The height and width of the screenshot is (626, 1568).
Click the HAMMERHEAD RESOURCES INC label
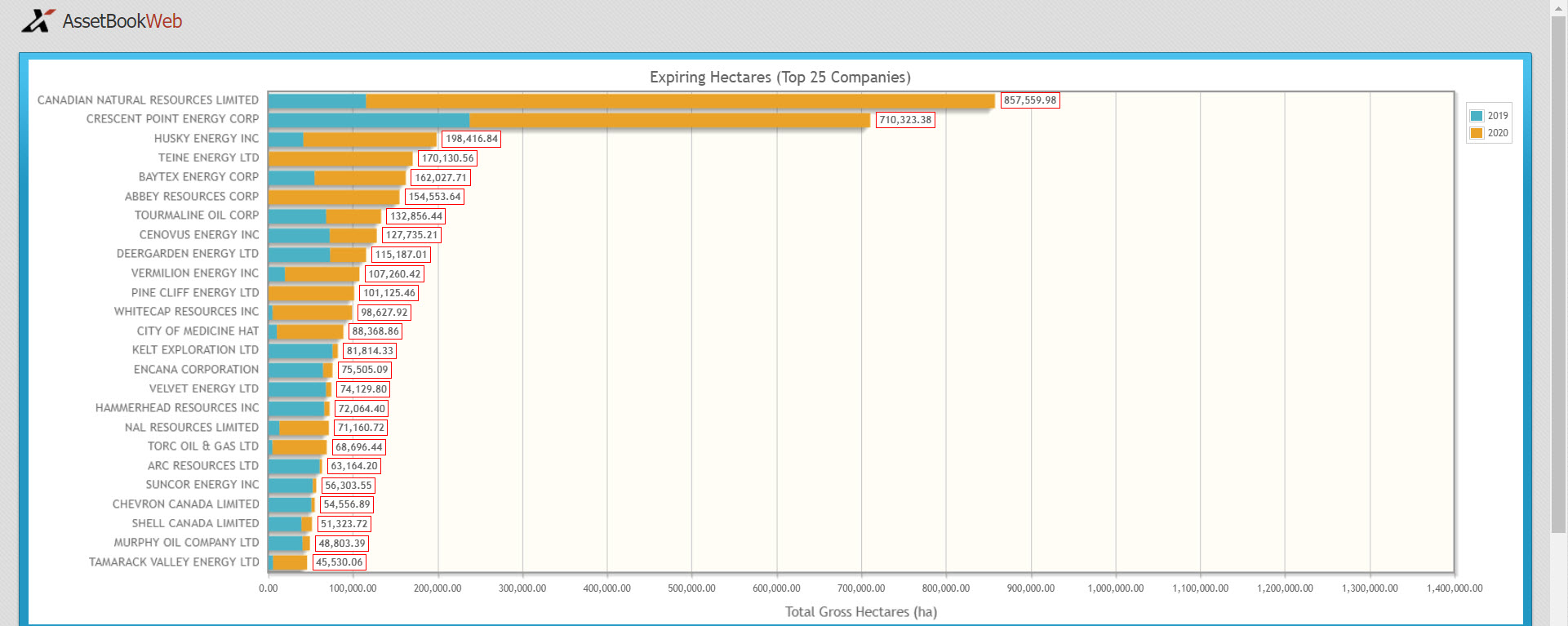pos(177,408)
